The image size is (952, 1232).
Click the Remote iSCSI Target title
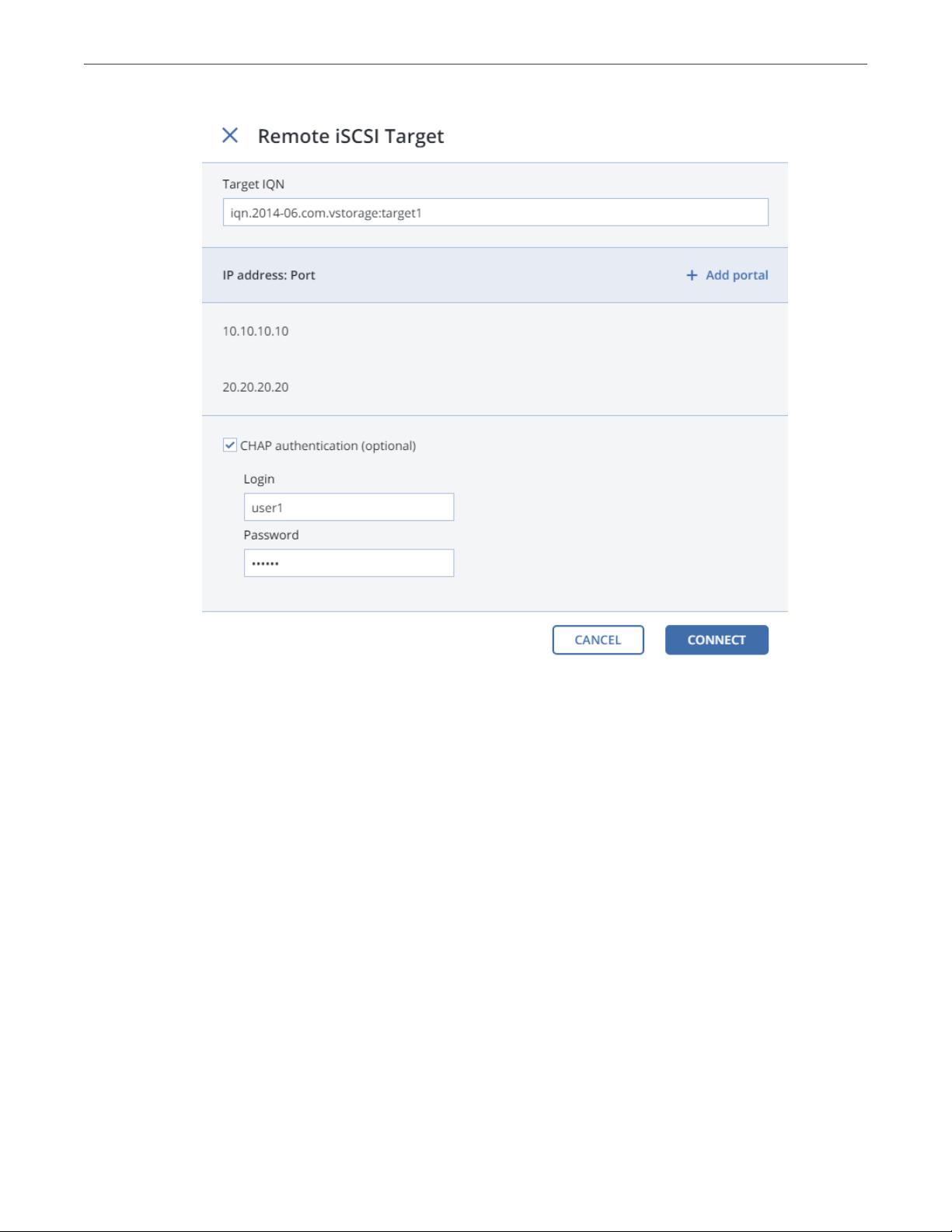tap(350, 136)
